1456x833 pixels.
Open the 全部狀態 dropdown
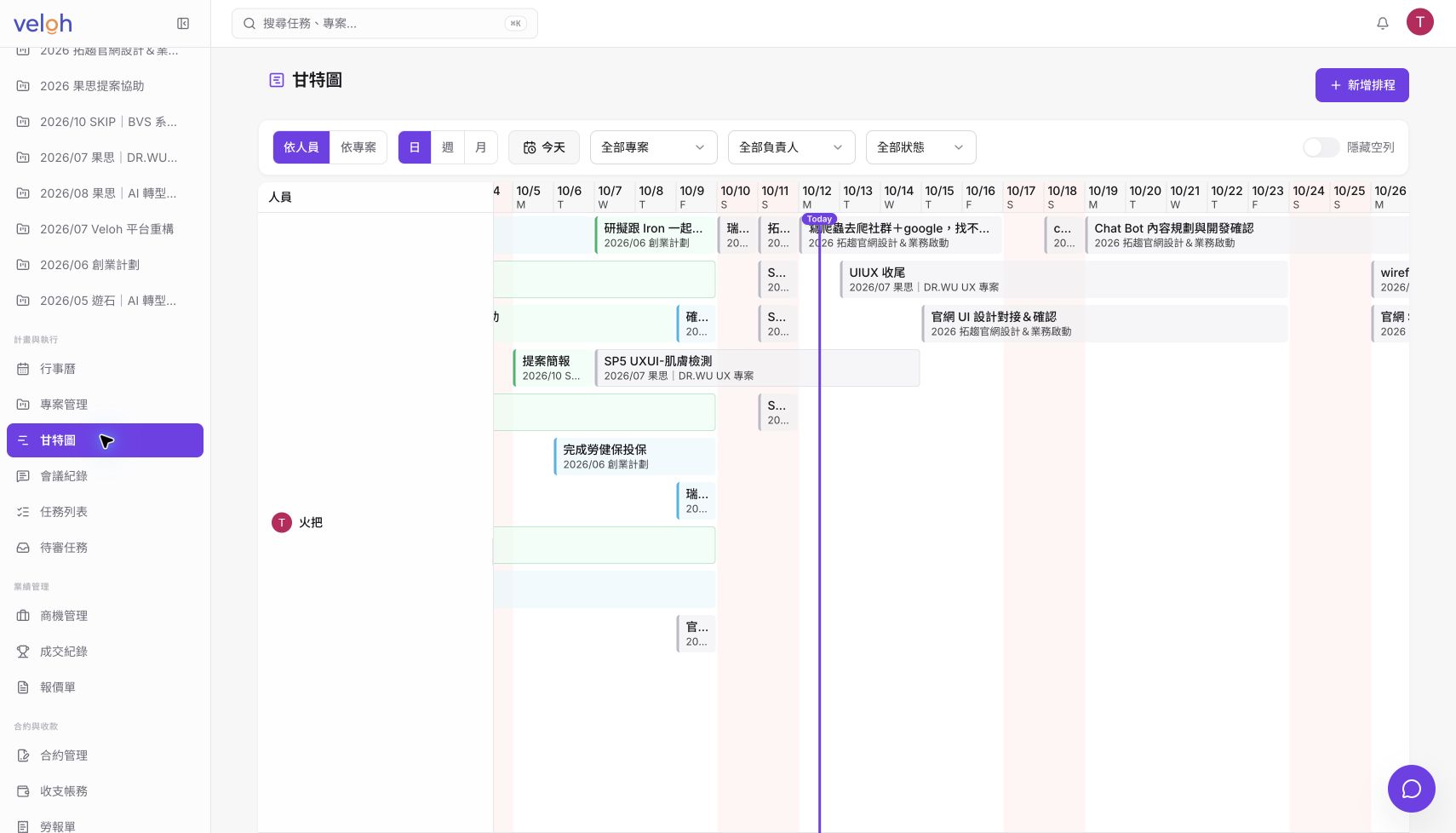[x=920, y=147]
